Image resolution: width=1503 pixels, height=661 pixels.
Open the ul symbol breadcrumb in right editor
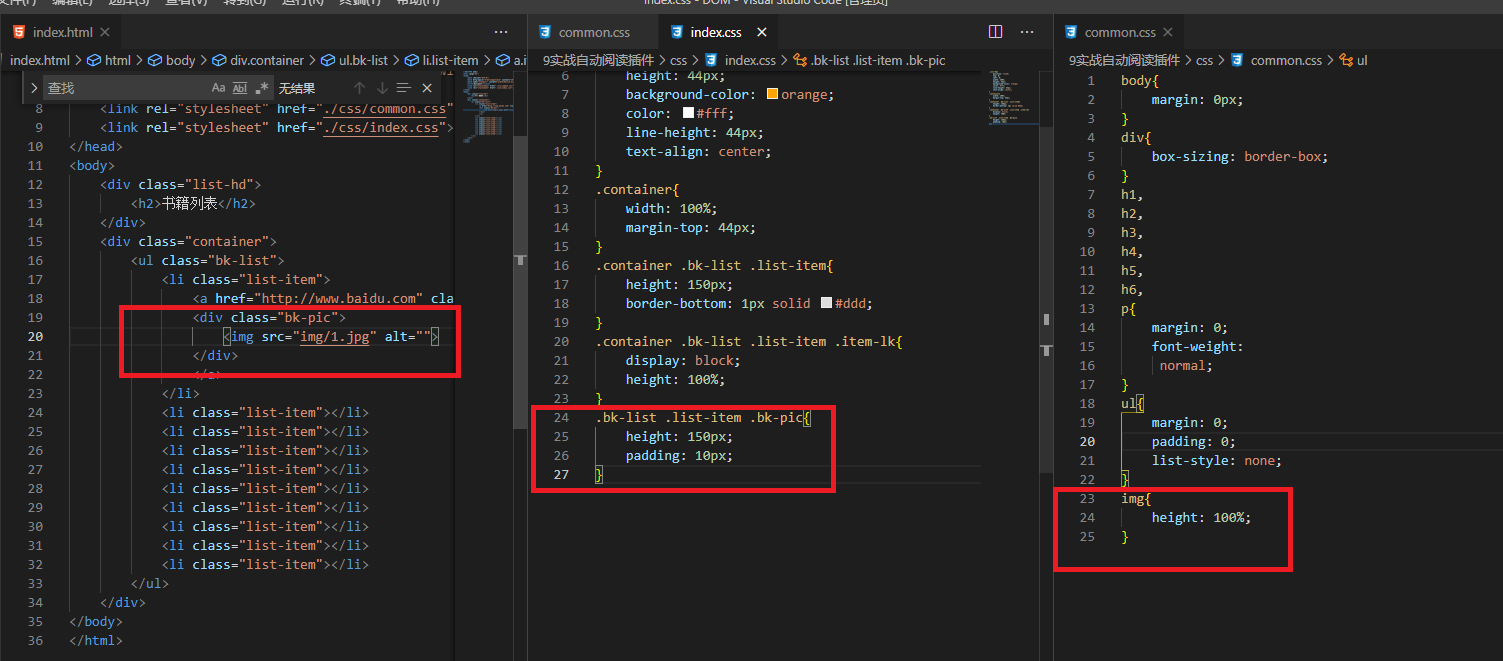[1353, 60]
